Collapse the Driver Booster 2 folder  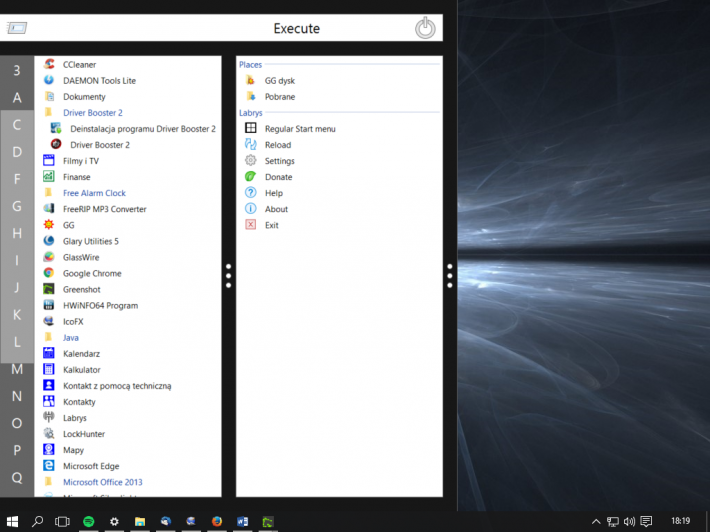pyautogui.click(x=92, y=112)
